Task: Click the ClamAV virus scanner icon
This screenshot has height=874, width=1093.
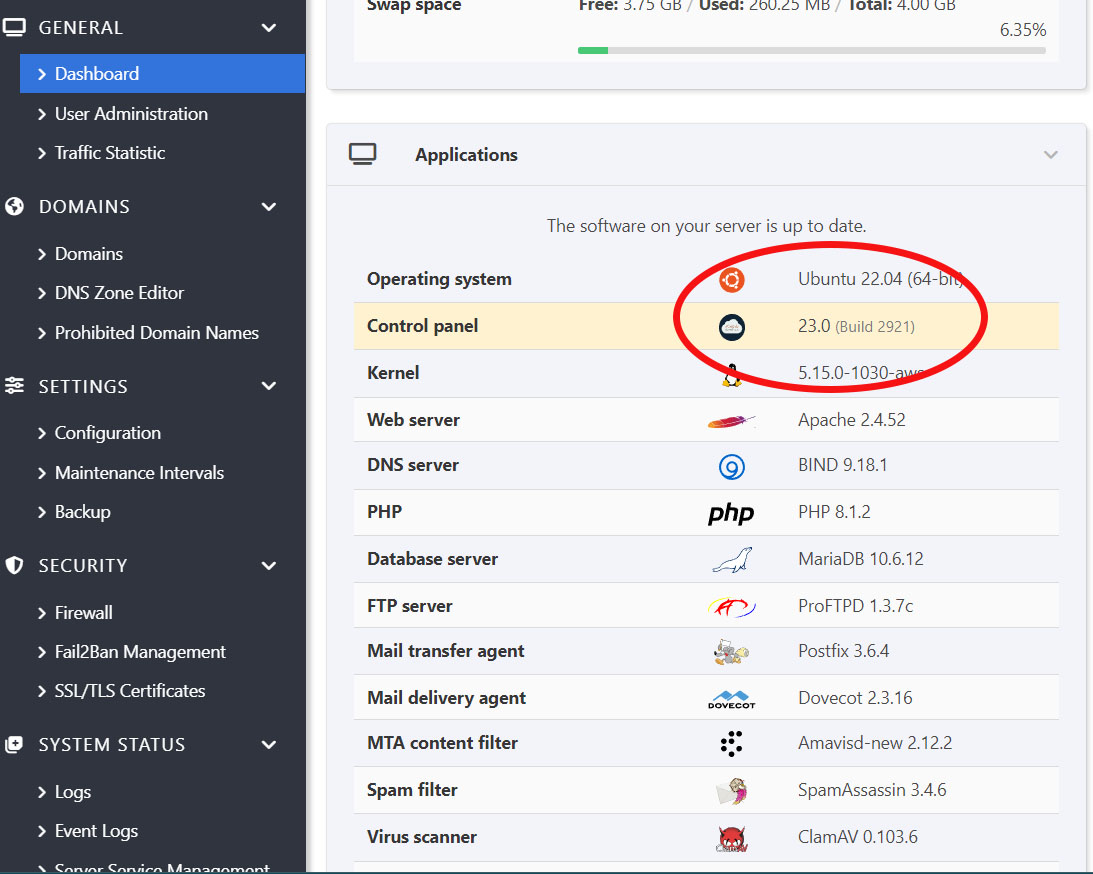Action: point(731,838)
